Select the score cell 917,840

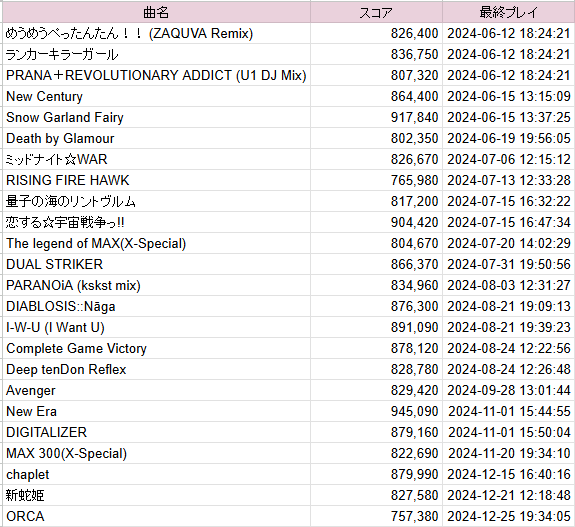click(376, 117)
